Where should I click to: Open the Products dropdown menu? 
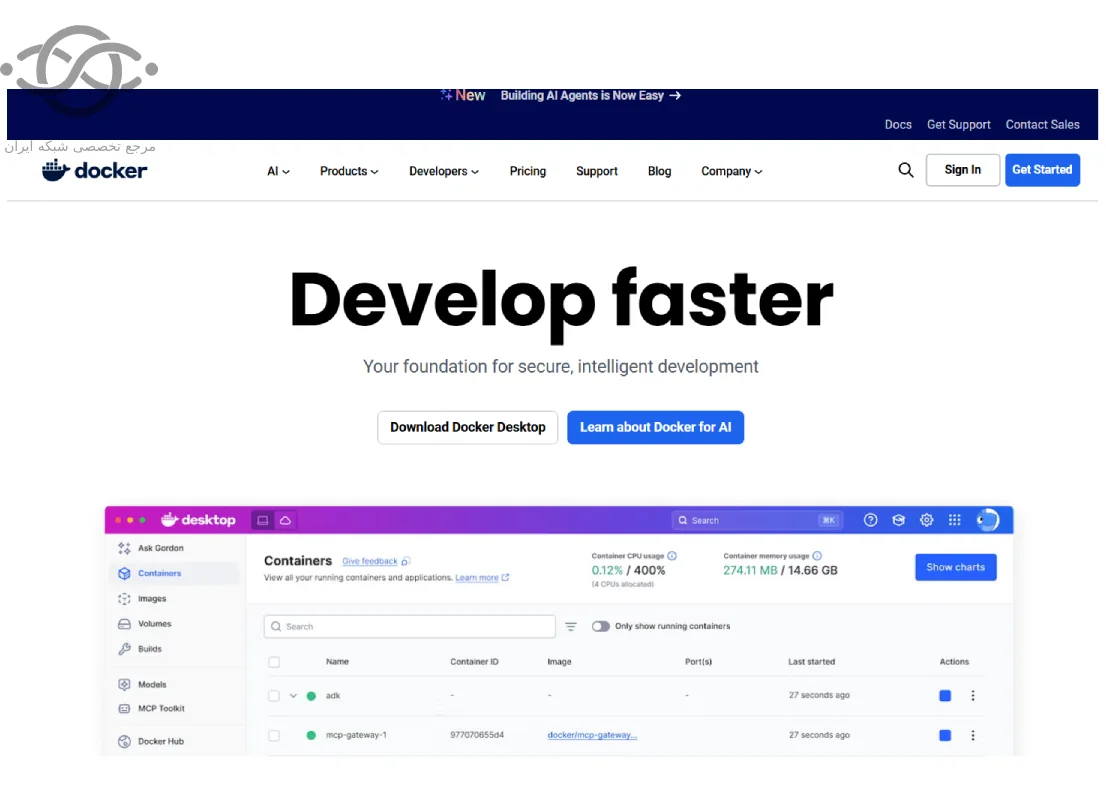[349, 171]
